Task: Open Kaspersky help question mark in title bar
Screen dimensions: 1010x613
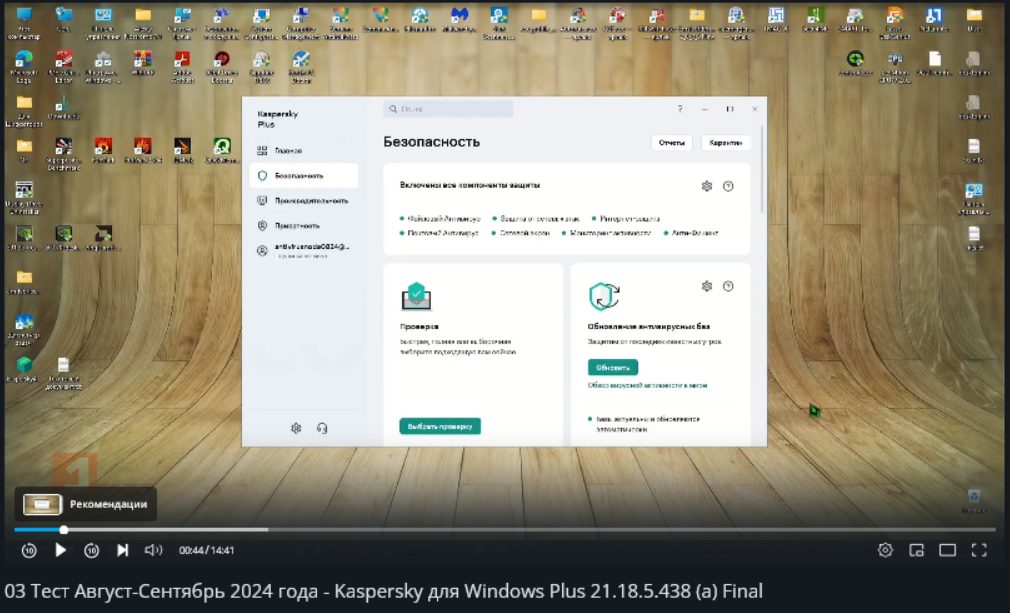Action: [x=680, y=109]
